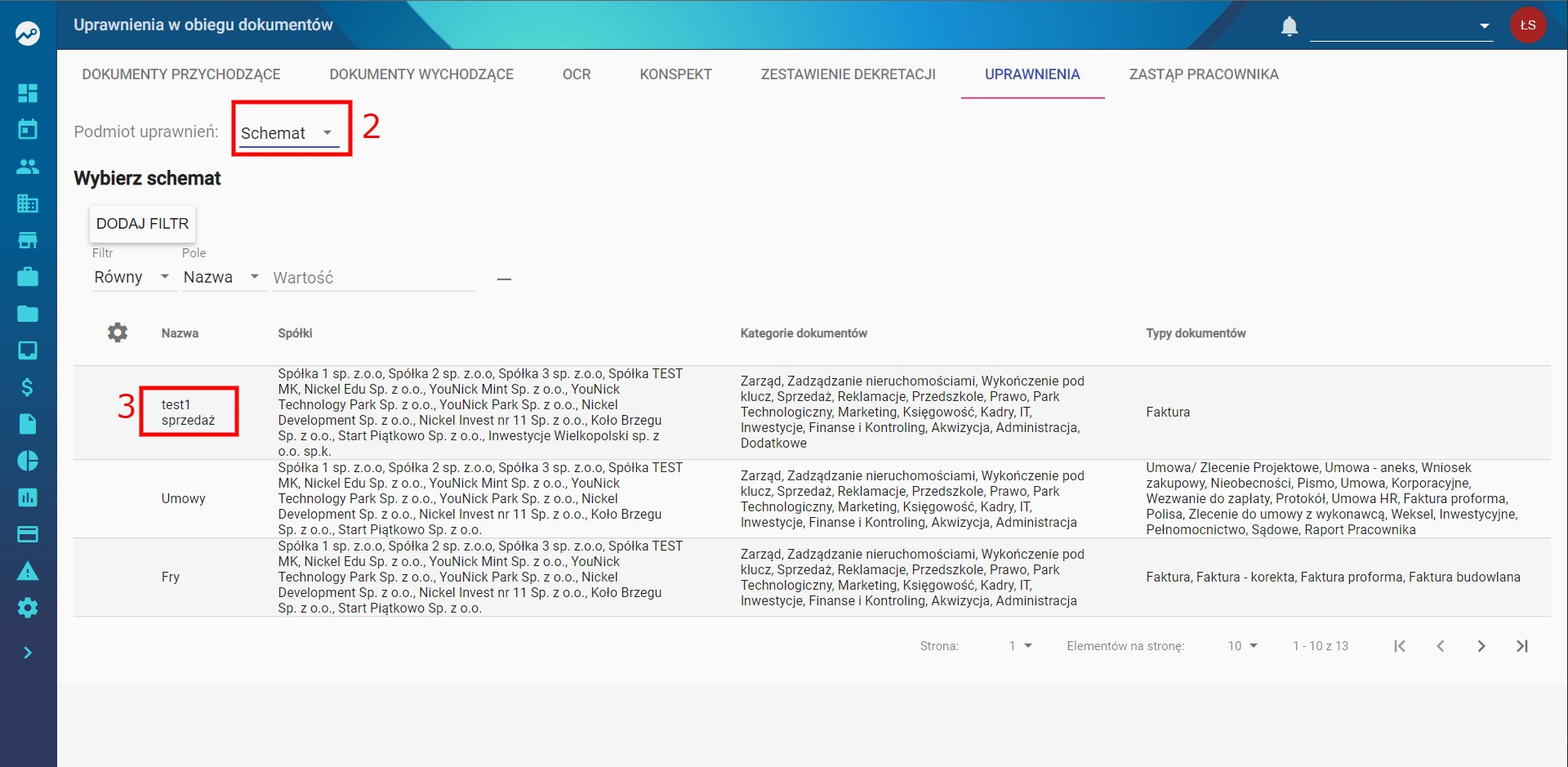The image size is (1568, 767).
Task: Go to the next page arrow
Action: click(x=1481, y=646)
